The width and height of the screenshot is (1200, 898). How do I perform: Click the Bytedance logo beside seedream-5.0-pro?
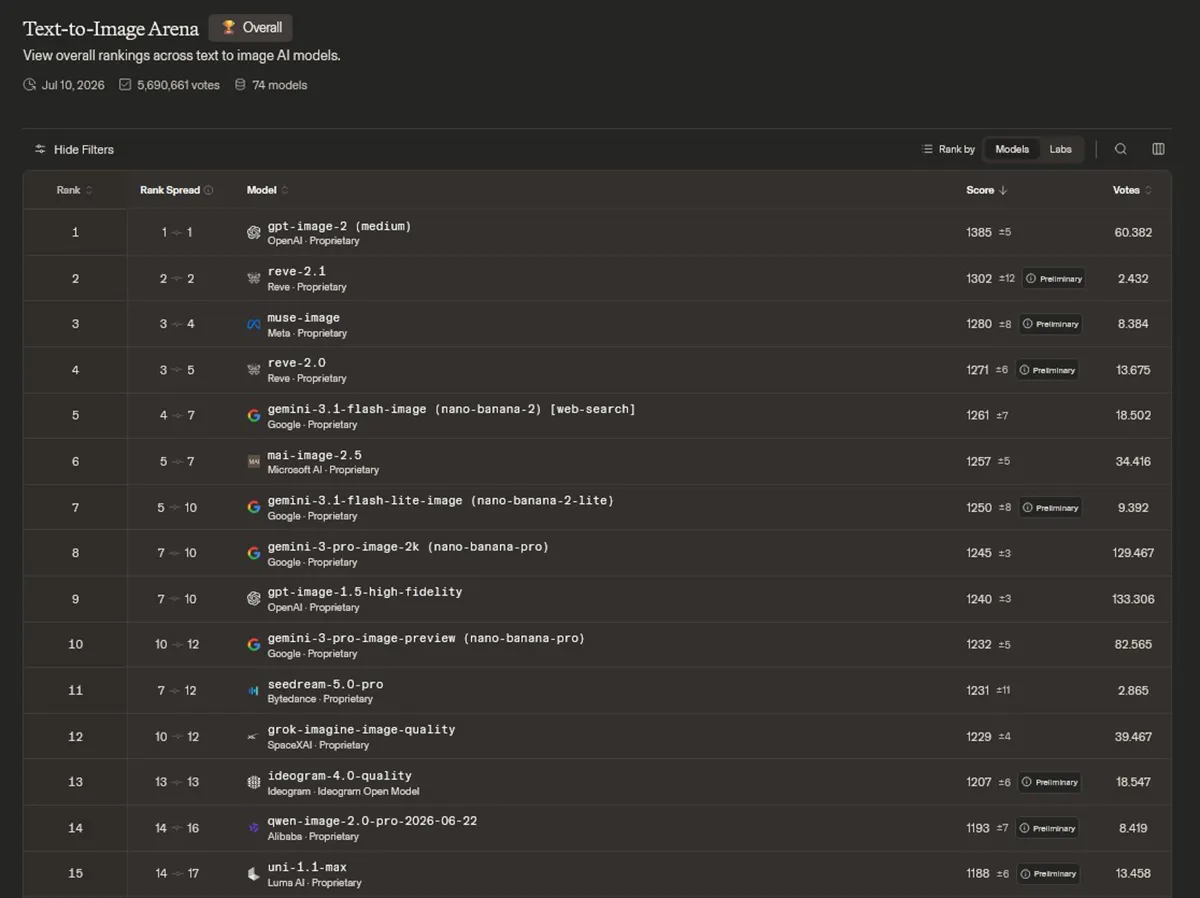click(x=254, y=691)
